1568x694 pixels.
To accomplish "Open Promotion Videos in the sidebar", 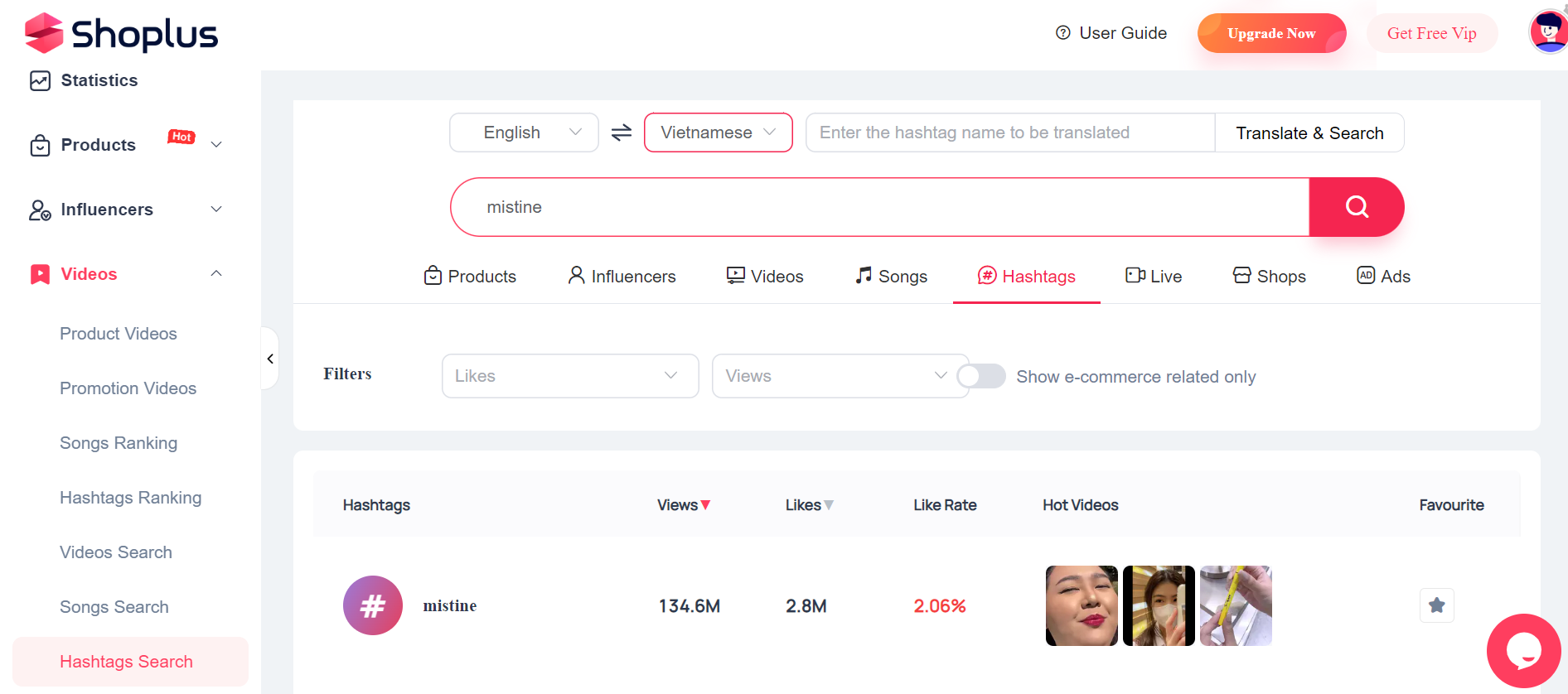I will (x=128, y=388).
